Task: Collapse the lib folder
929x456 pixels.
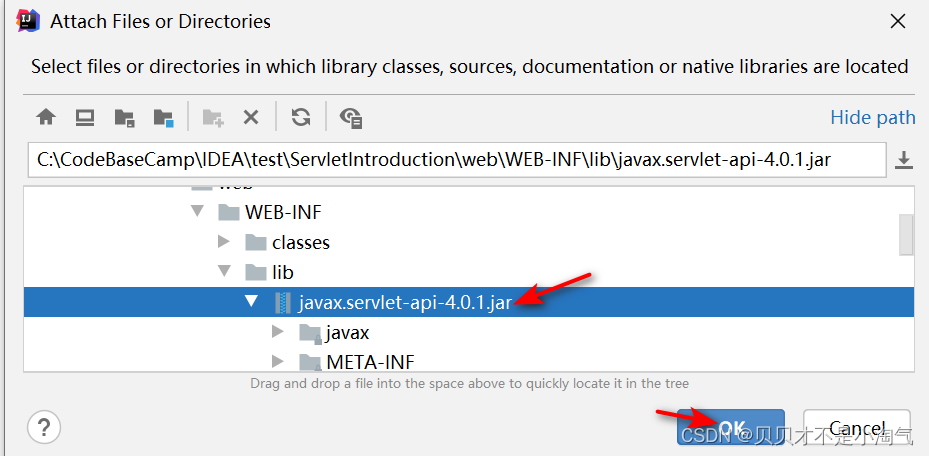Action: tap(224, 272)
